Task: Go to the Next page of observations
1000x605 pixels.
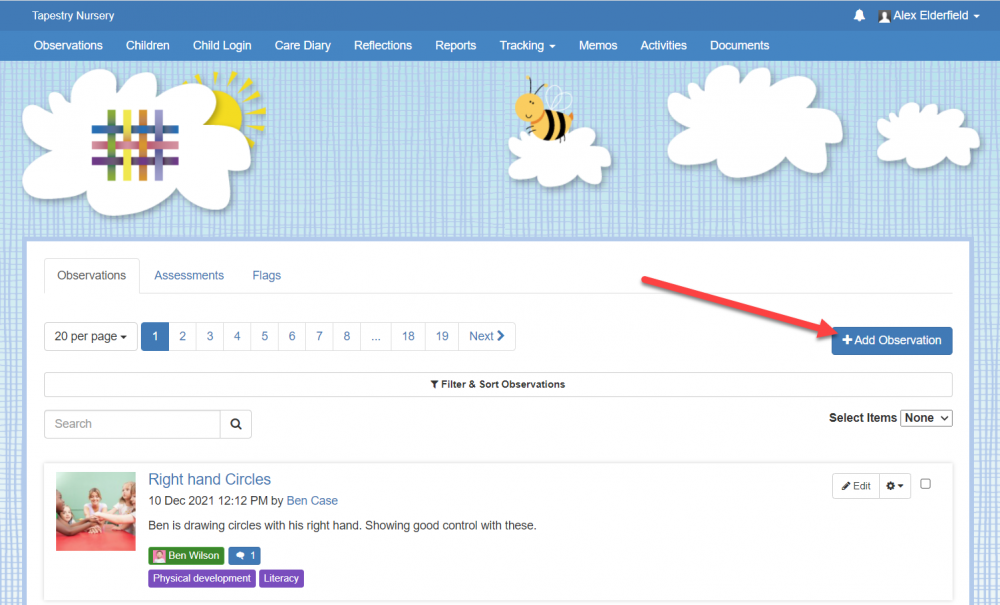Action: tap(487, 336)
